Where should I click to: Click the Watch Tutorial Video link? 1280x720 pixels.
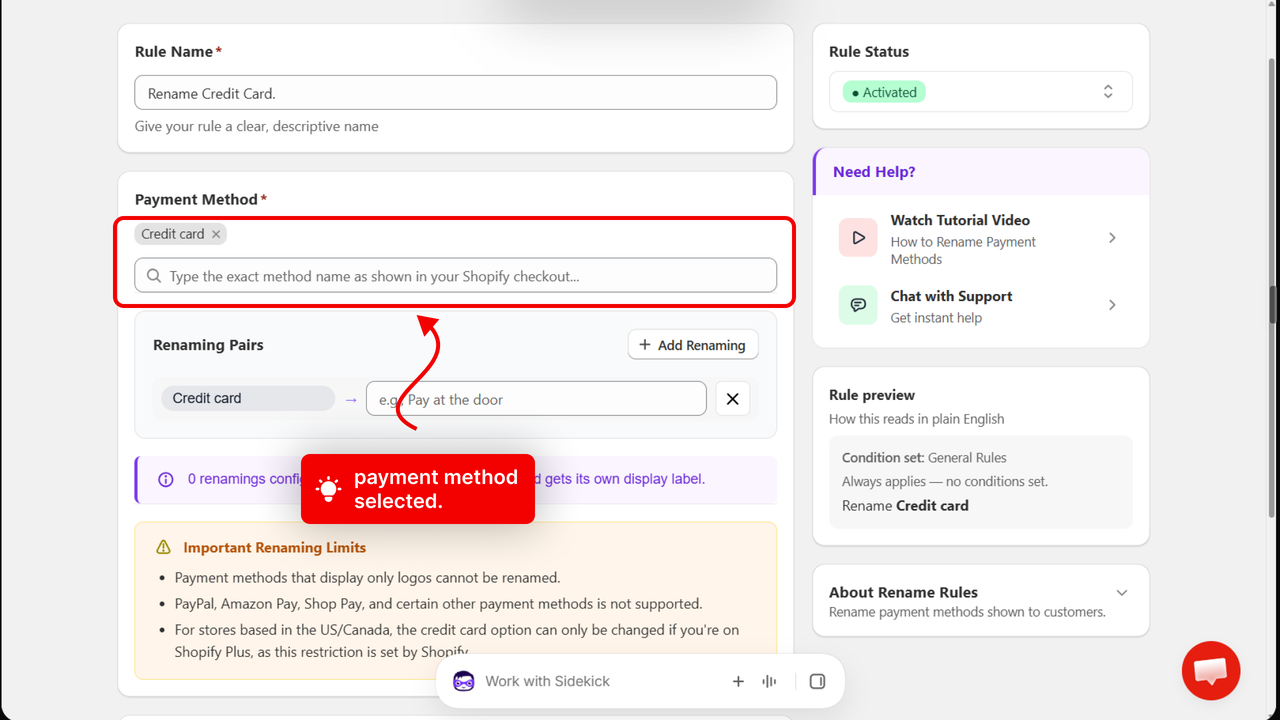click(960, 220)
